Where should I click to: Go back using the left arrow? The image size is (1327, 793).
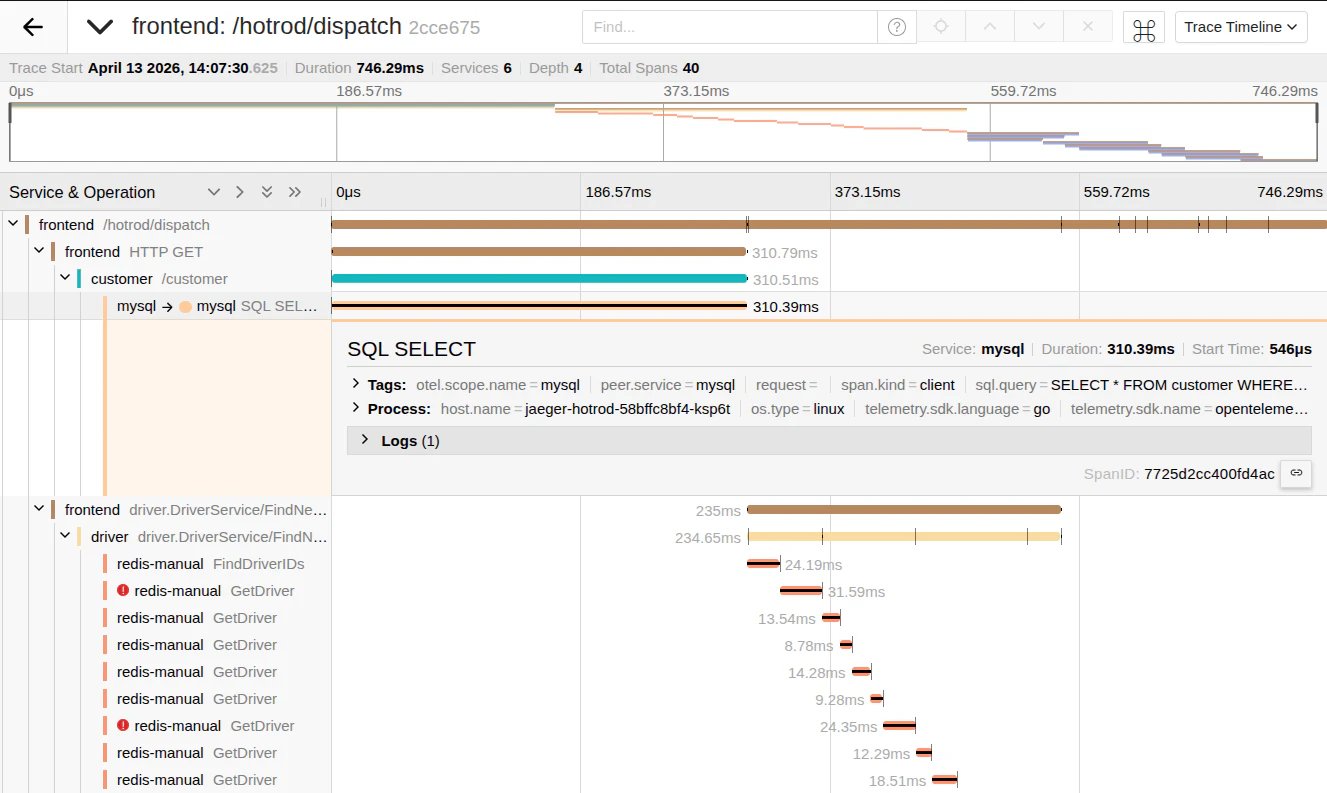point(33,27)
